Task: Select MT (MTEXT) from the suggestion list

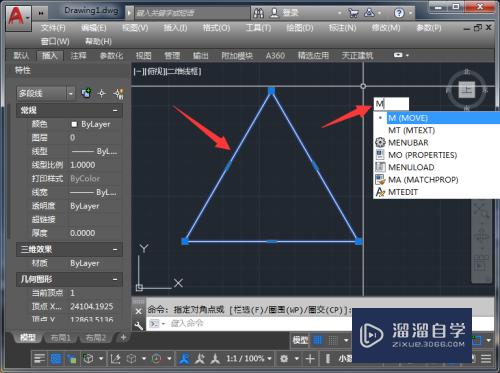Action: pos(436,130)
